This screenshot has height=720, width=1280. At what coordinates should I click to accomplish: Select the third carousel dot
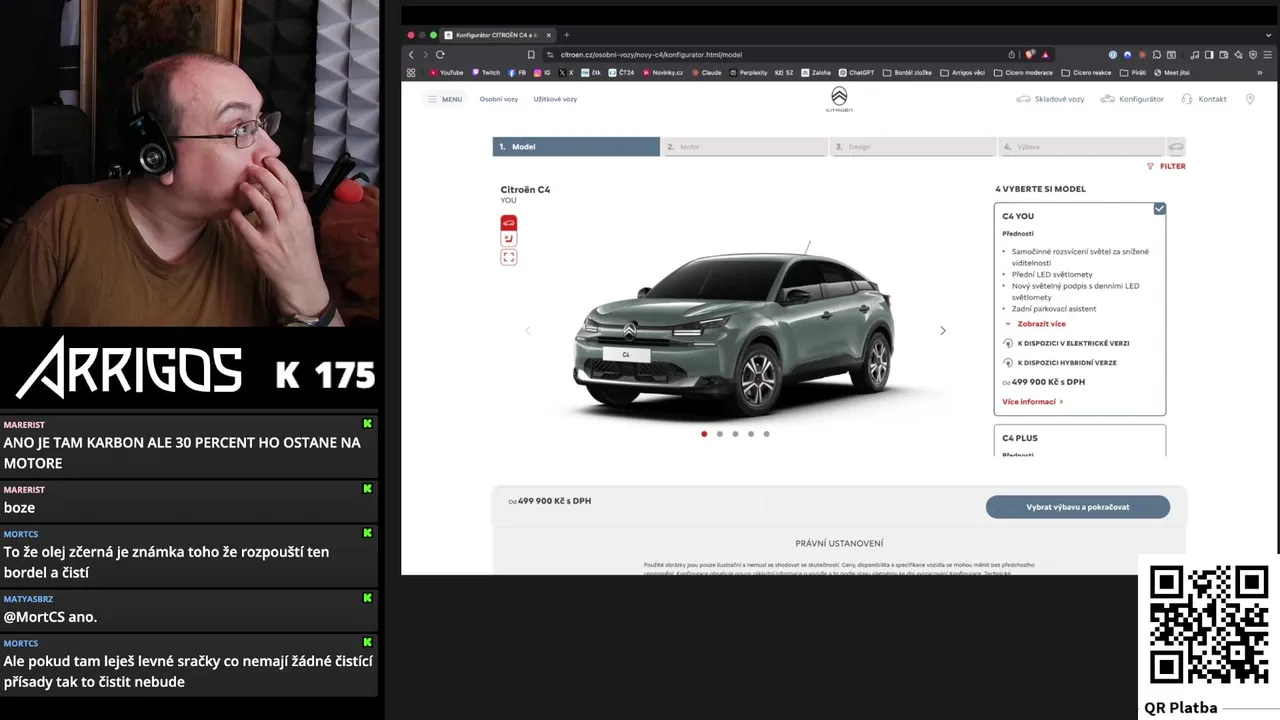(x=735, y=434)
